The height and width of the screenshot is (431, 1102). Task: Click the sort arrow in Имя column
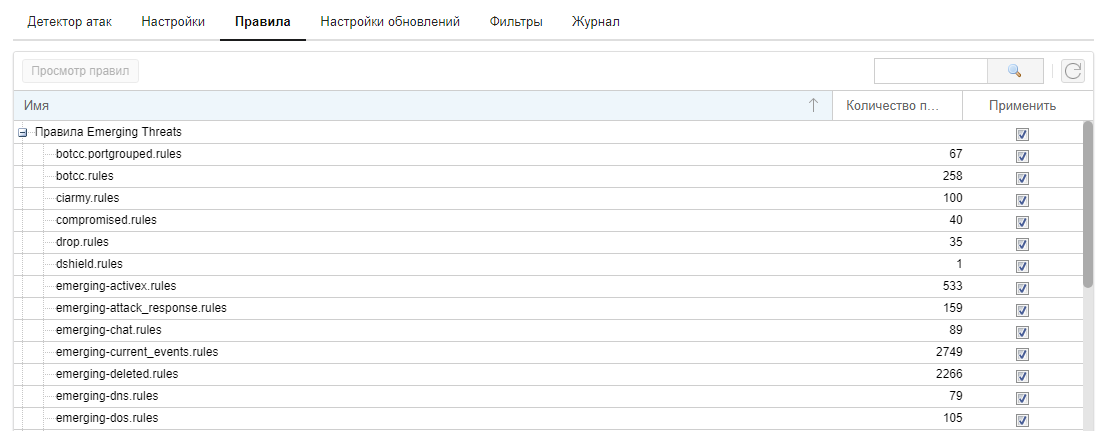pyautogui.click(x=813, y=105)
